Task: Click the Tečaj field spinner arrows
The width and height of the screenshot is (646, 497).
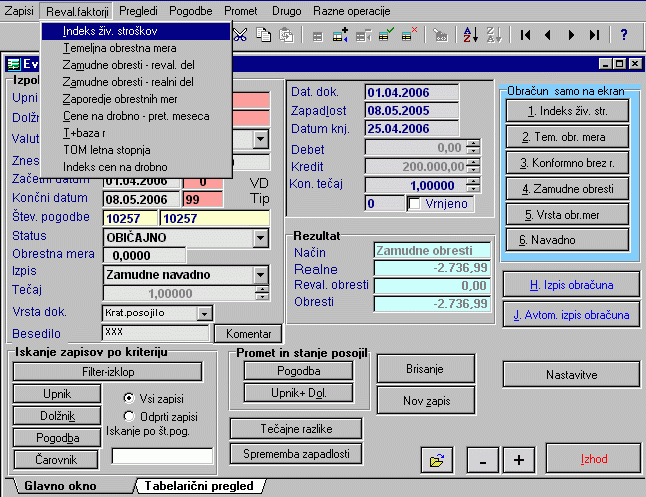Action: pos(262,293)
